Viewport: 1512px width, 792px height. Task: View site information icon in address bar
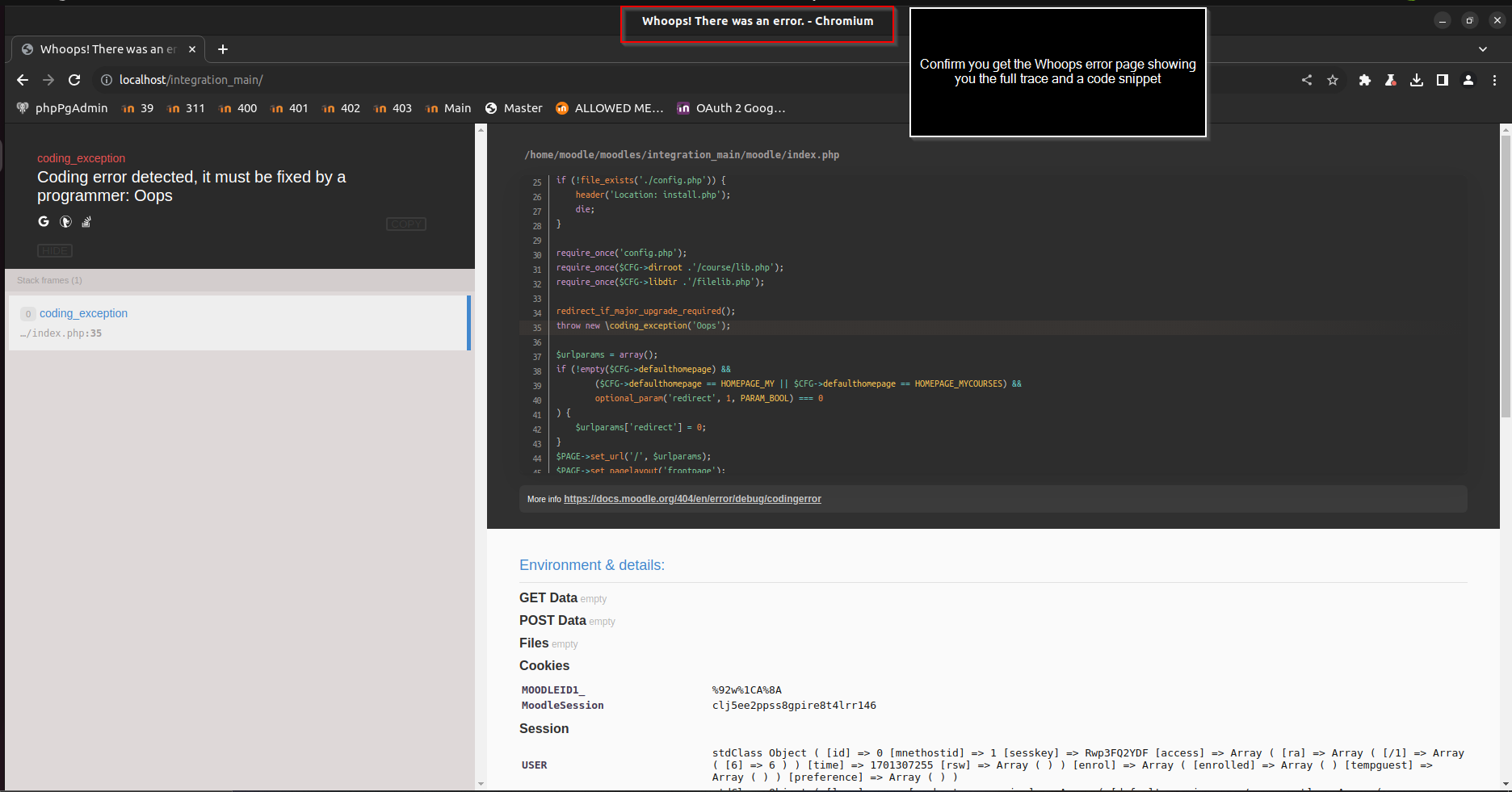tap(106, 80)
